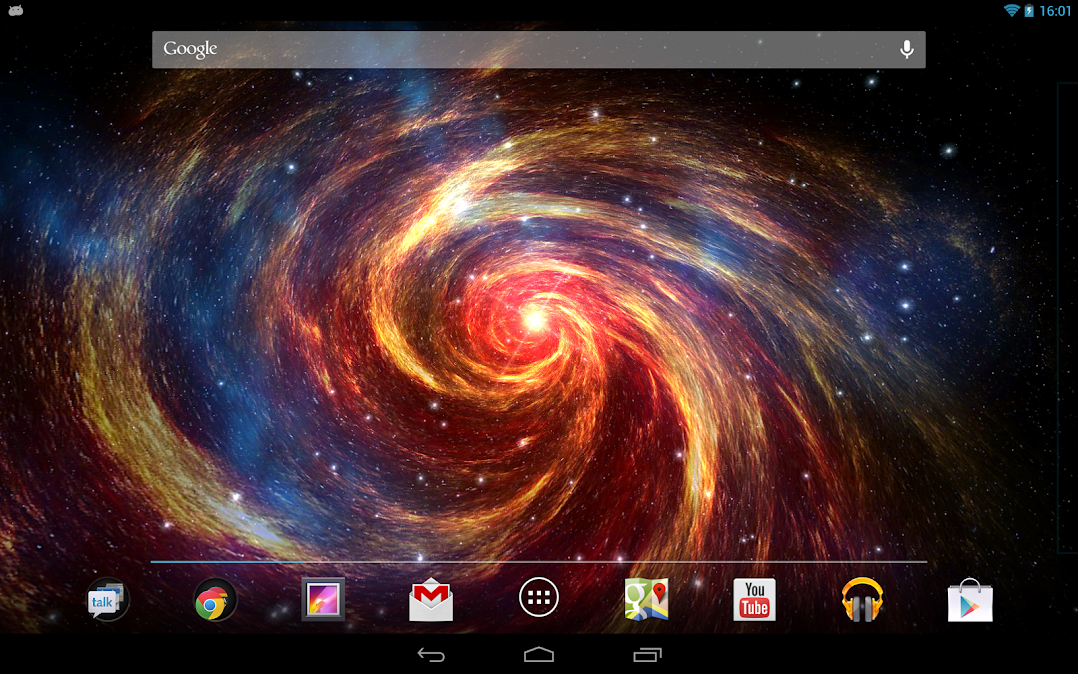Viewport: 1078px width, 674px height.
Task: Tap the Google logo in search widget
Action: coord(190,49)
